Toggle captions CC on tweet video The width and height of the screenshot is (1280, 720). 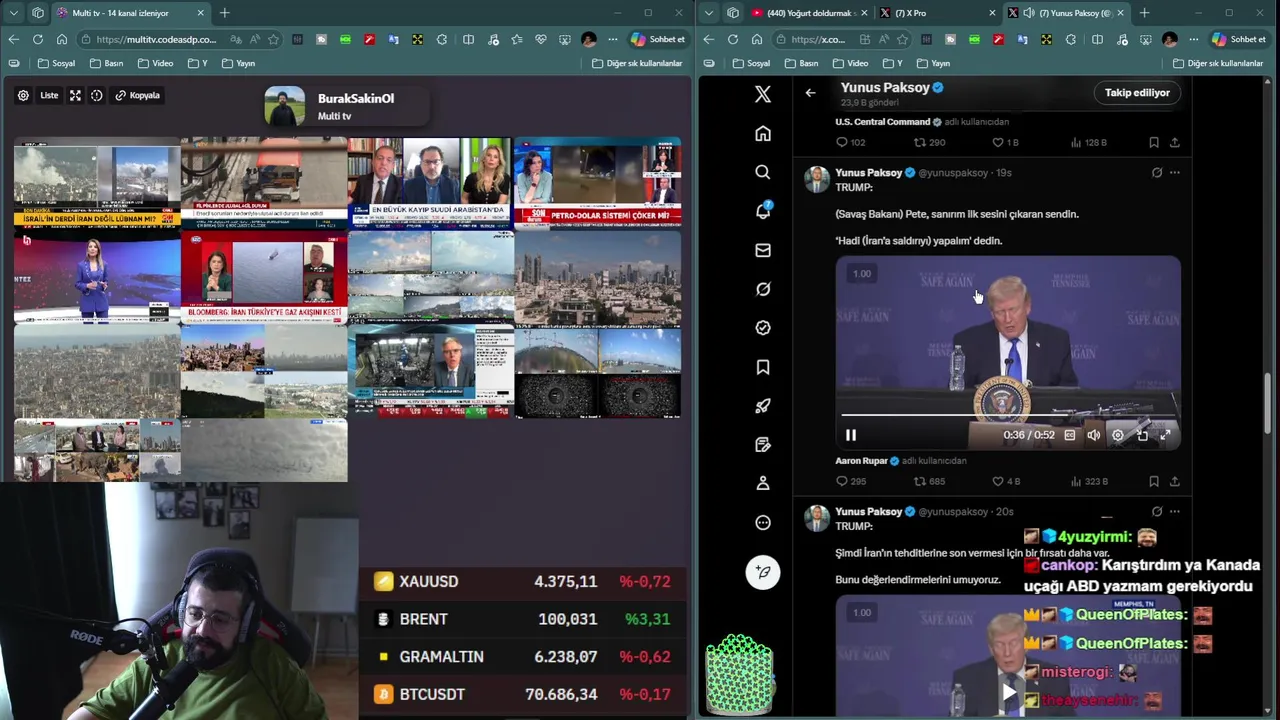(1070, 435)
